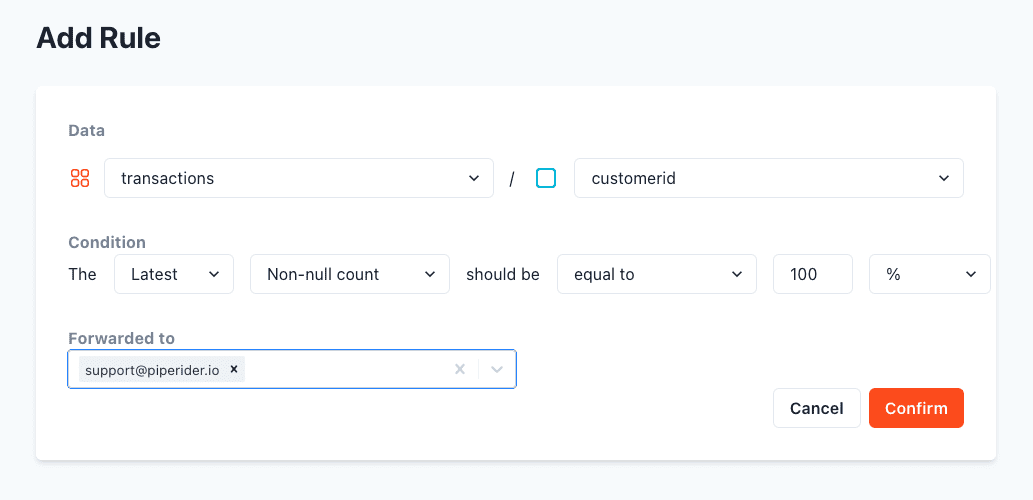Open the equal to comparison dropdown
The width and height of the screenshot is (1033, 500).
(657, 274)
